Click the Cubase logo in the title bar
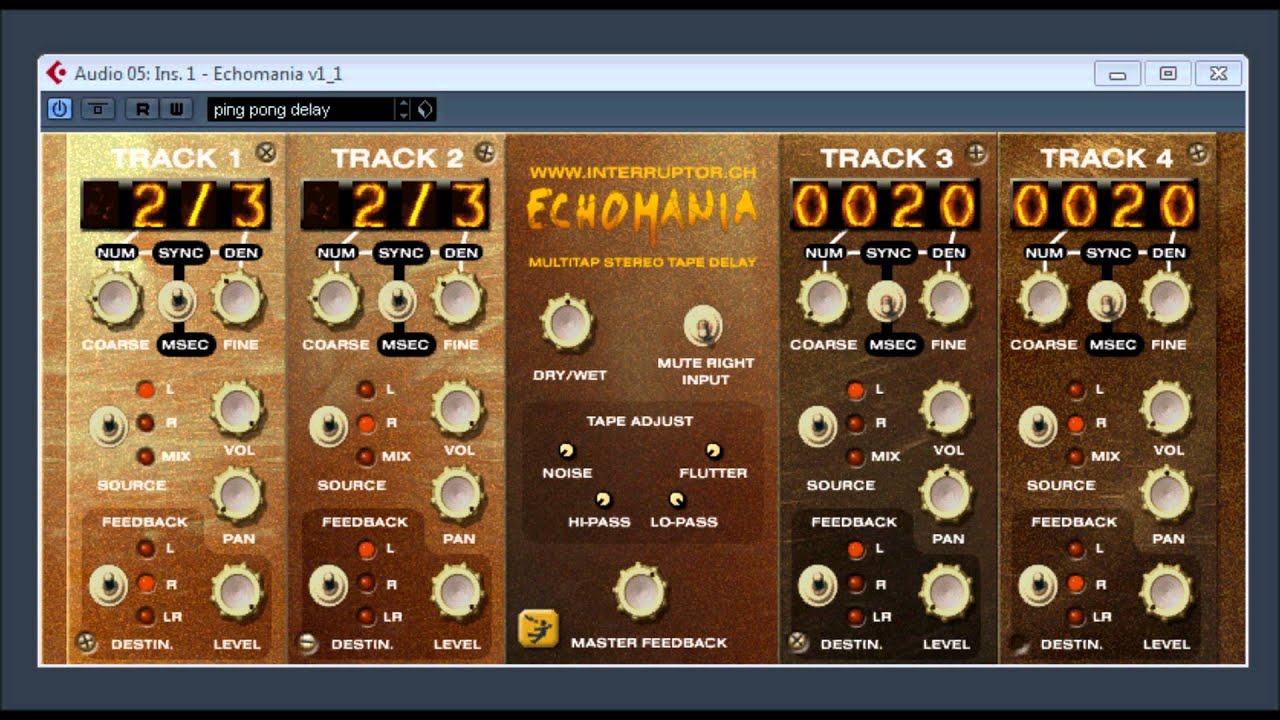This screenshot has width=1280, height=720. 58,73
